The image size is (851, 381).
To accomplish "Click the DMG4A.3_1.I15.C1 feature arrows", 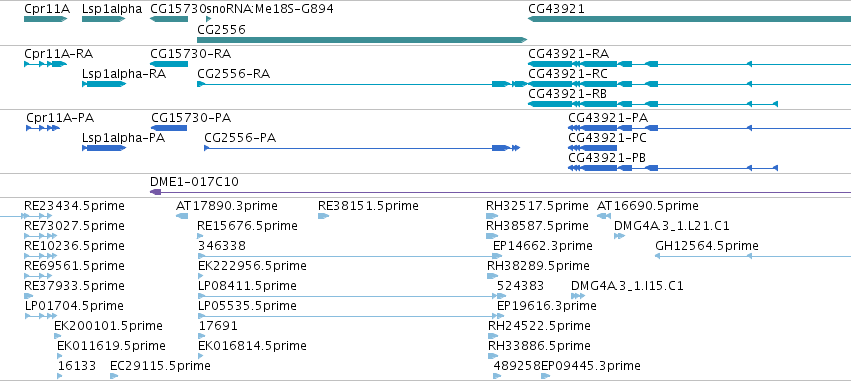I will coord(578,296).
